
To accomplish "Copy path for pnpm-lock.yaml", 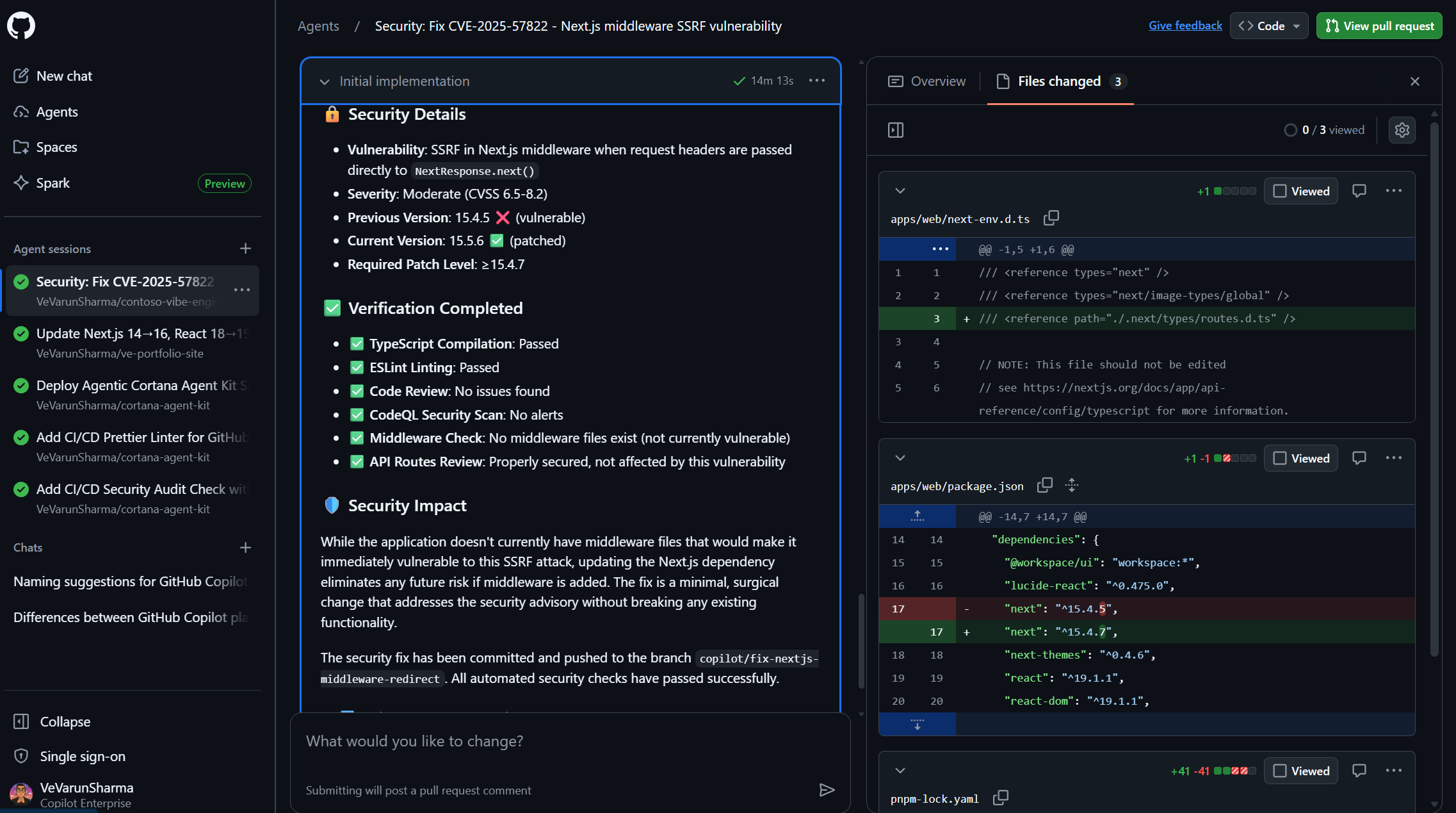I will 1001,798.
